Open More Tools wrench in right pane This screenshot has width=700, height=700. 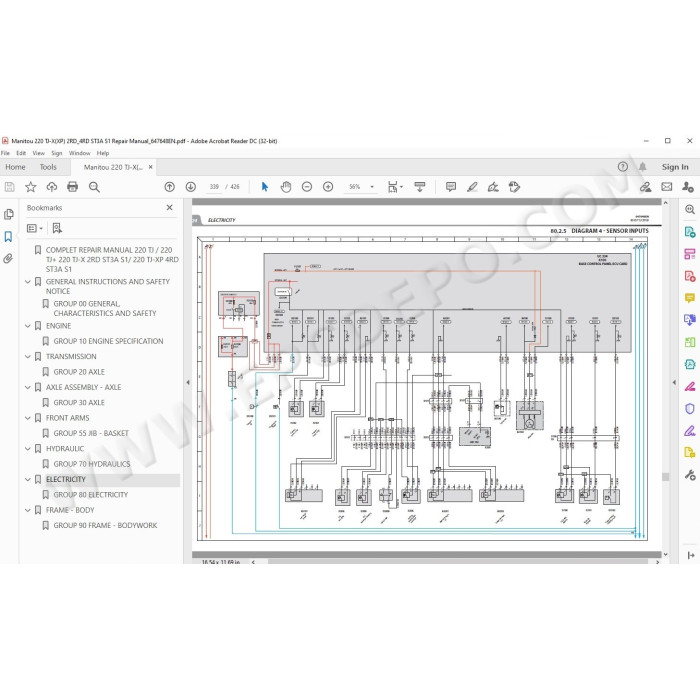[x=690, y=475]
